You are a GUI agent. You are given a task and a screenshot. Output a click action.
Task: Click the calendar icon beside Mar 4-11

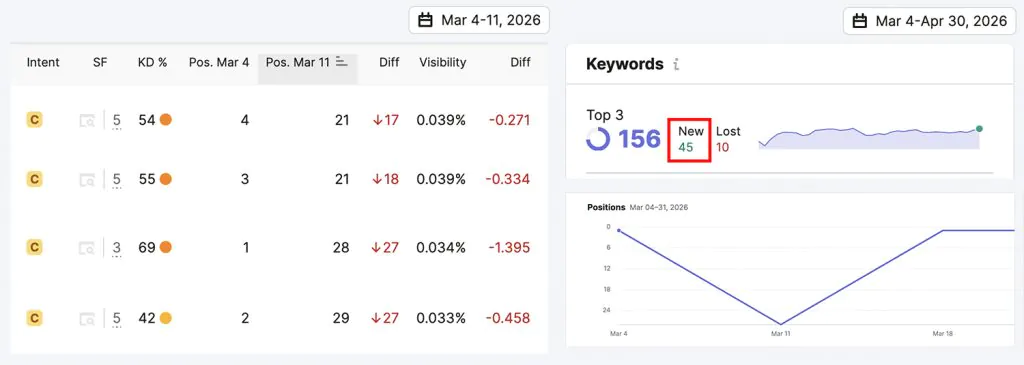425,20
